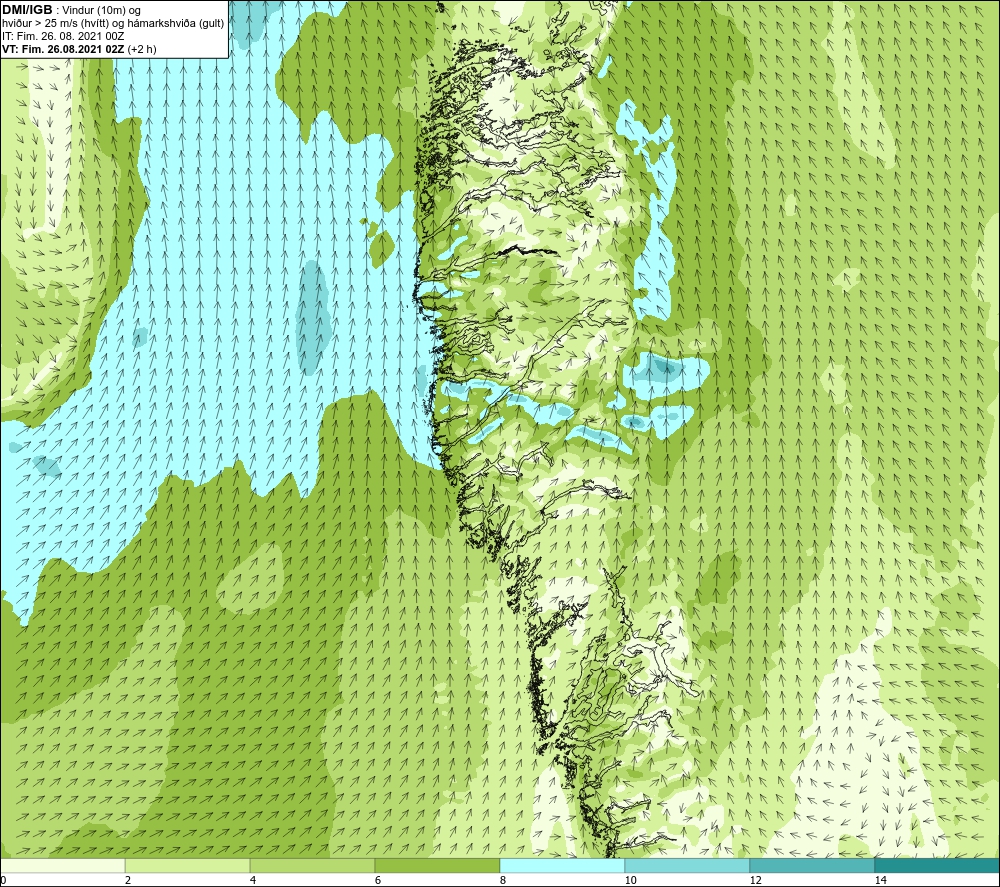Click the '2' label on the color scale
Image resolution: width=1000 pixels, height=887 pixels.
pos(128,880)
